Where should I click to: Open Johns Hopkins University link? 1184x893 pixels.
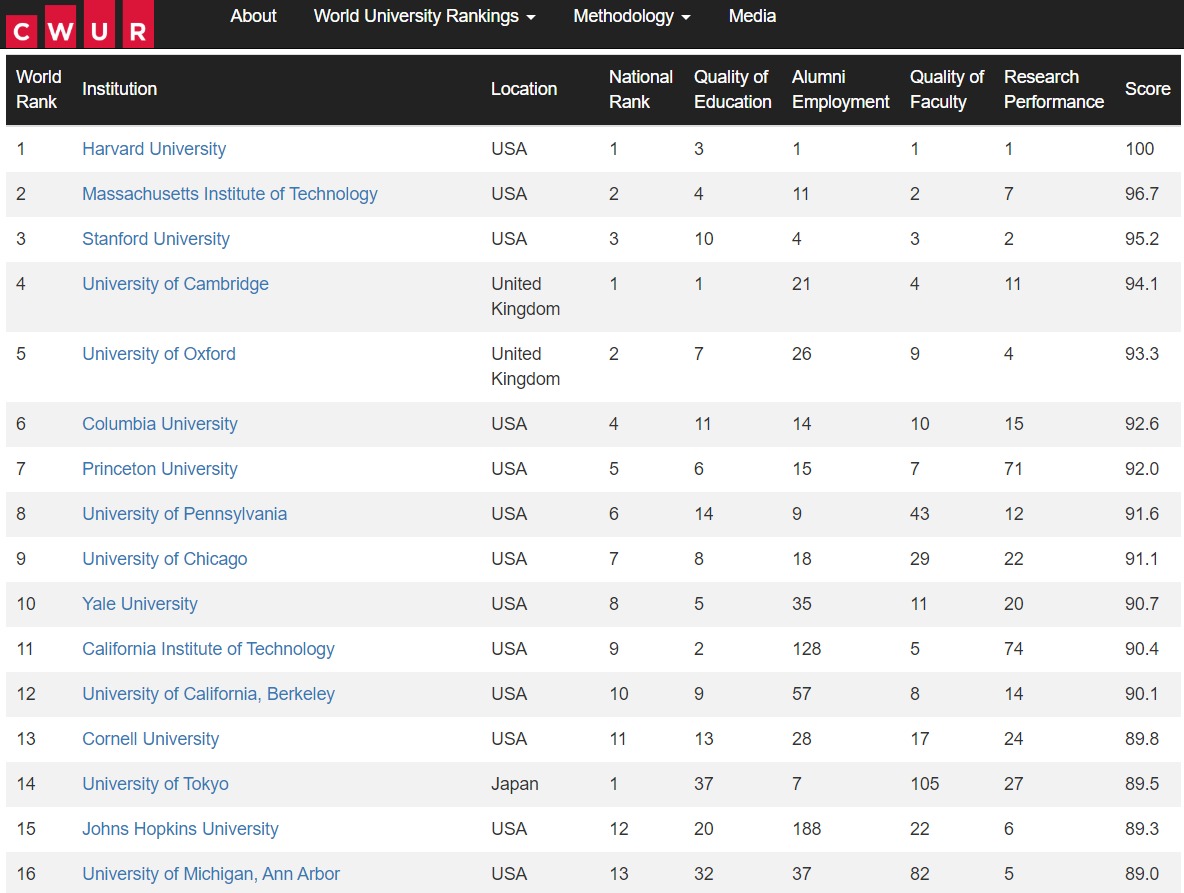tap(180, 829)
